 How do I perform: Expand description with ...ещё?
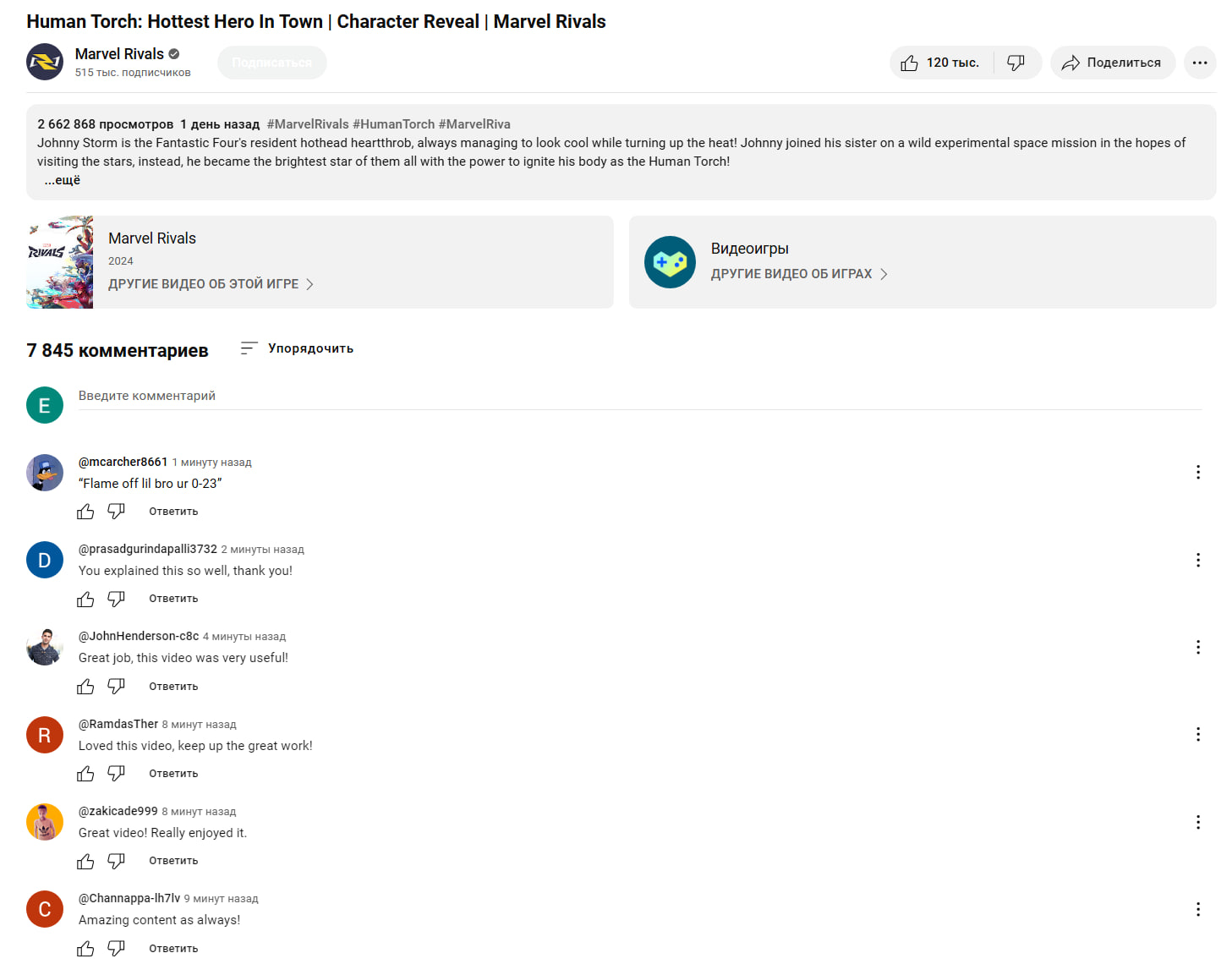pos(63,180)
